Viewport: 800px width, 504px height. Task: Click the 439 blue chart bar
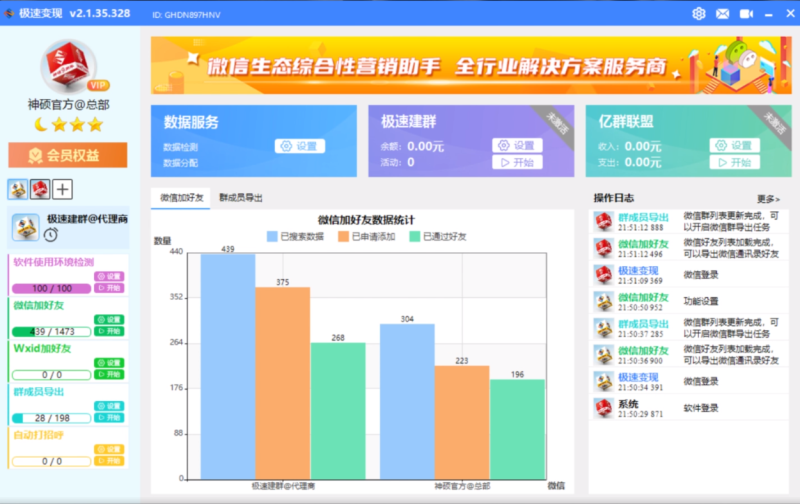pos(228,367)
